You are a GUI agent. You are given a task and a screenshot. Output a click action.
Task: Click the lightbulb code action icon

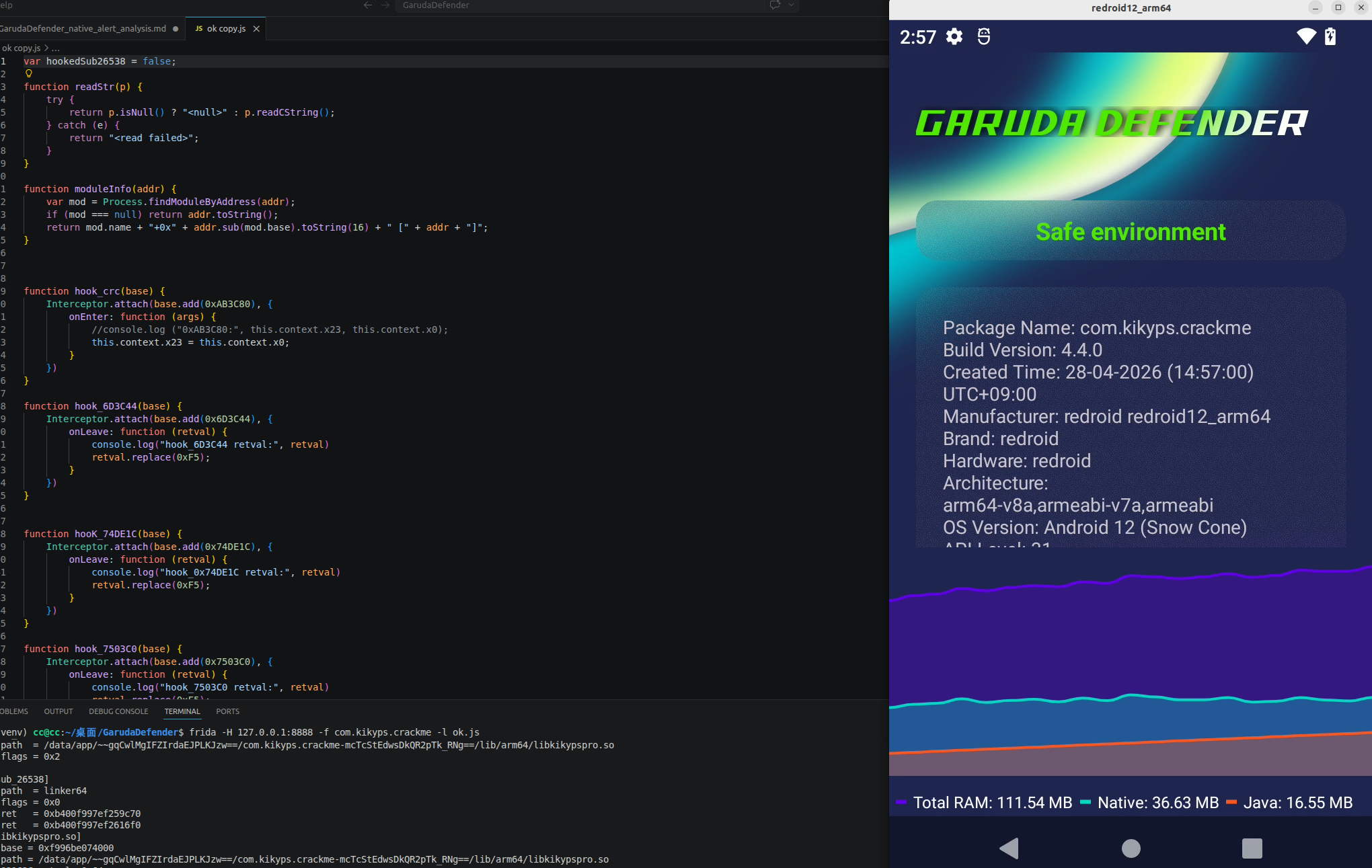[x=29, y=74]
